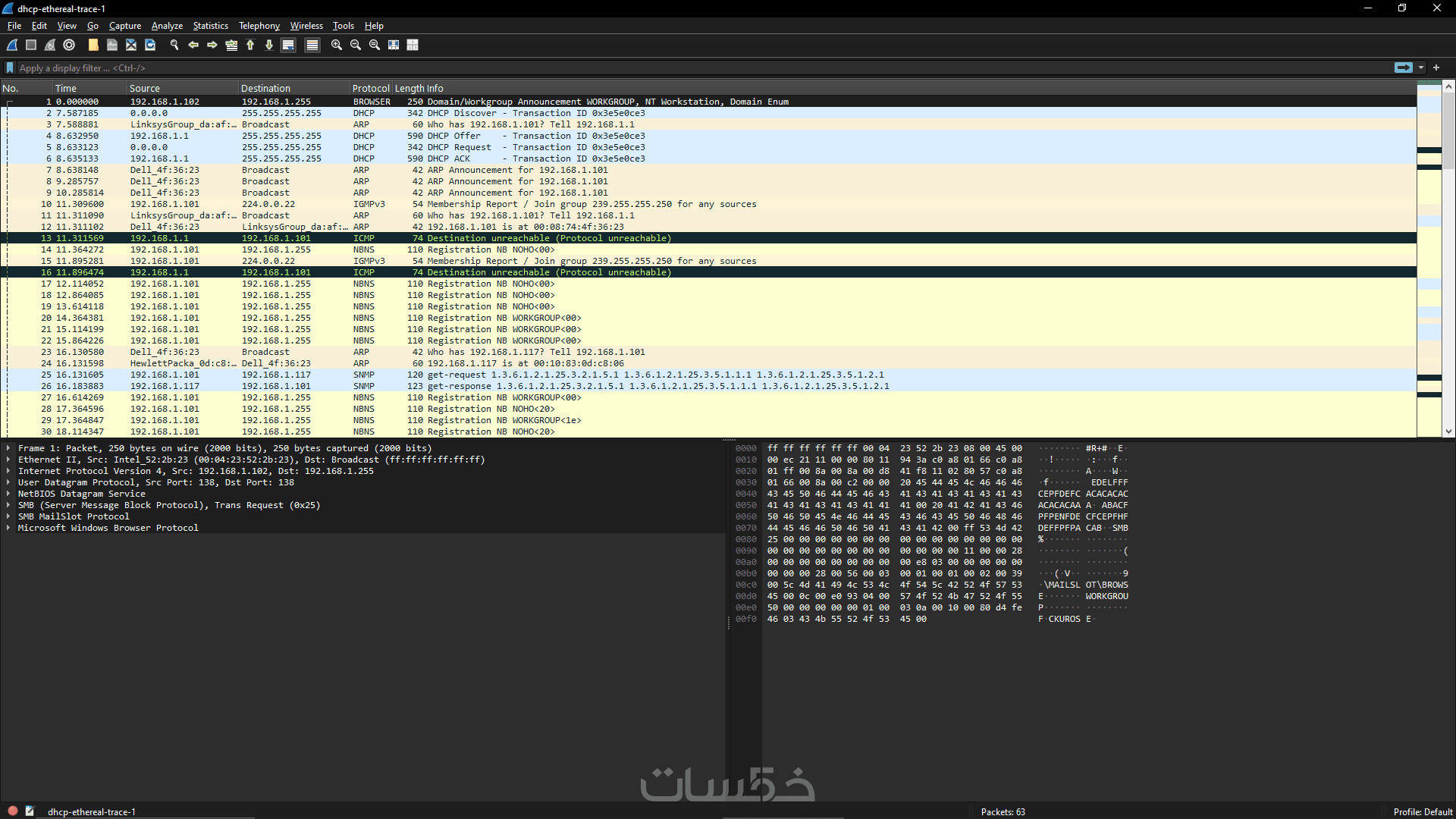The image size is (1456, 819).
Task: Click the Profile: Default status text
Action: pyautogui.click(x=1422, y=811)
